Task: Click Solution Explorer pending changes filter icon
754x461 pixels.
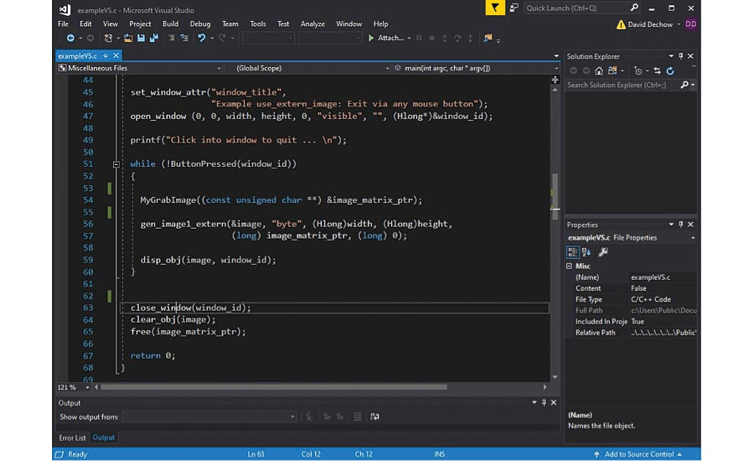Action: (x=638, y=71)
